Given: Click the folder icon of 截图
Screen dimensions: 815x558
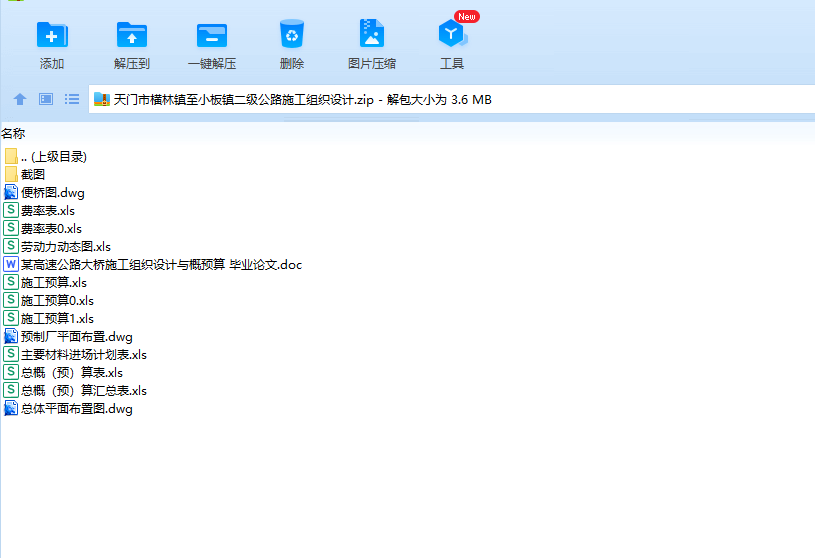Looking at the screenshot, I should (x=11, y=174).
